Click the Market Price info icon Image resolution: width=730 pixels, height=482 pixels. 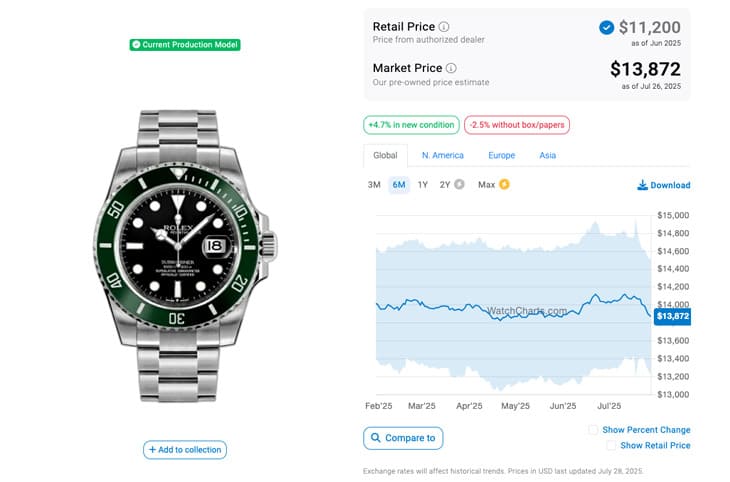451,68
